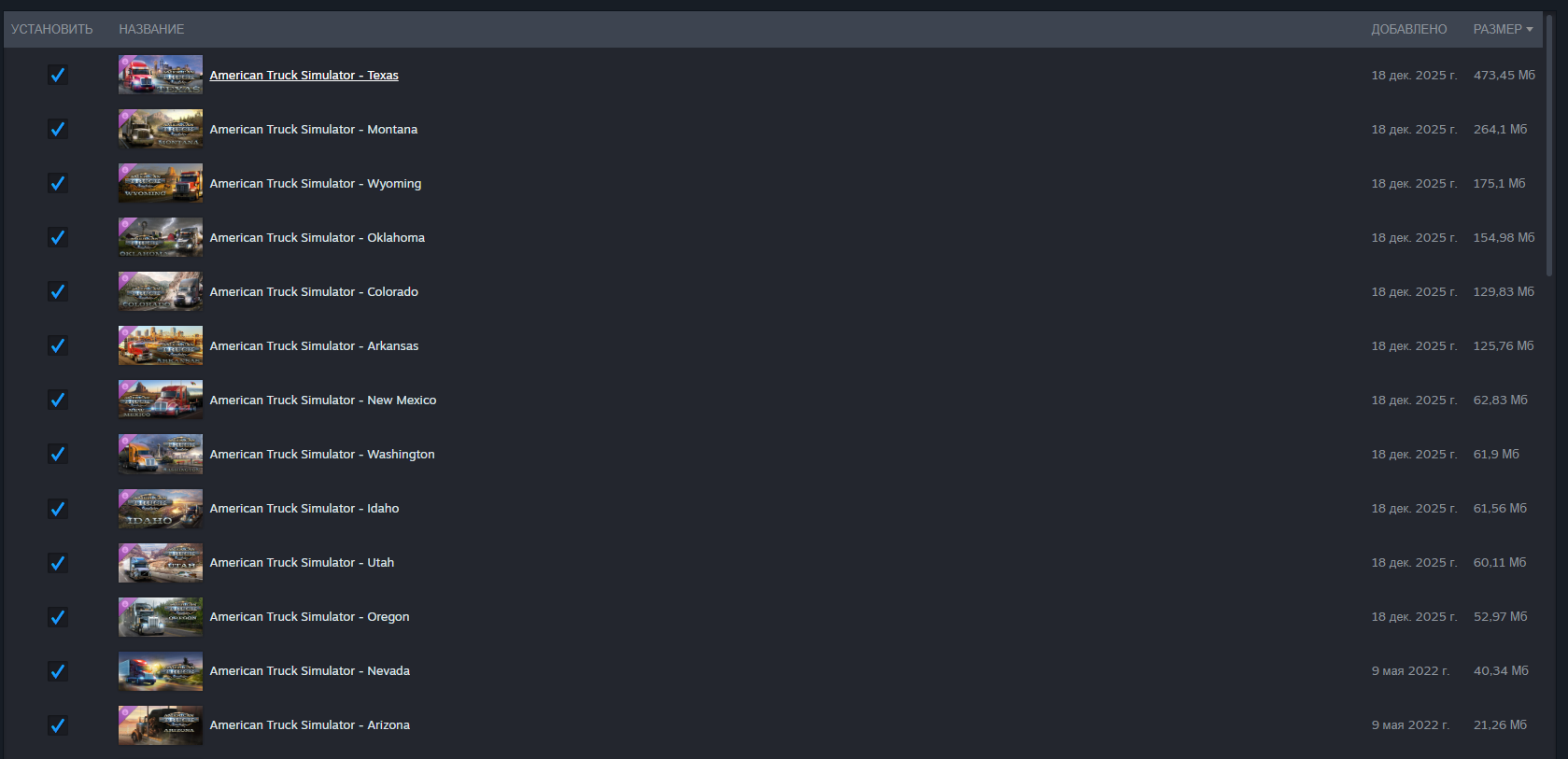
Task: Open American Truck Simulator - Oregon title
Action: click(309, 616)
